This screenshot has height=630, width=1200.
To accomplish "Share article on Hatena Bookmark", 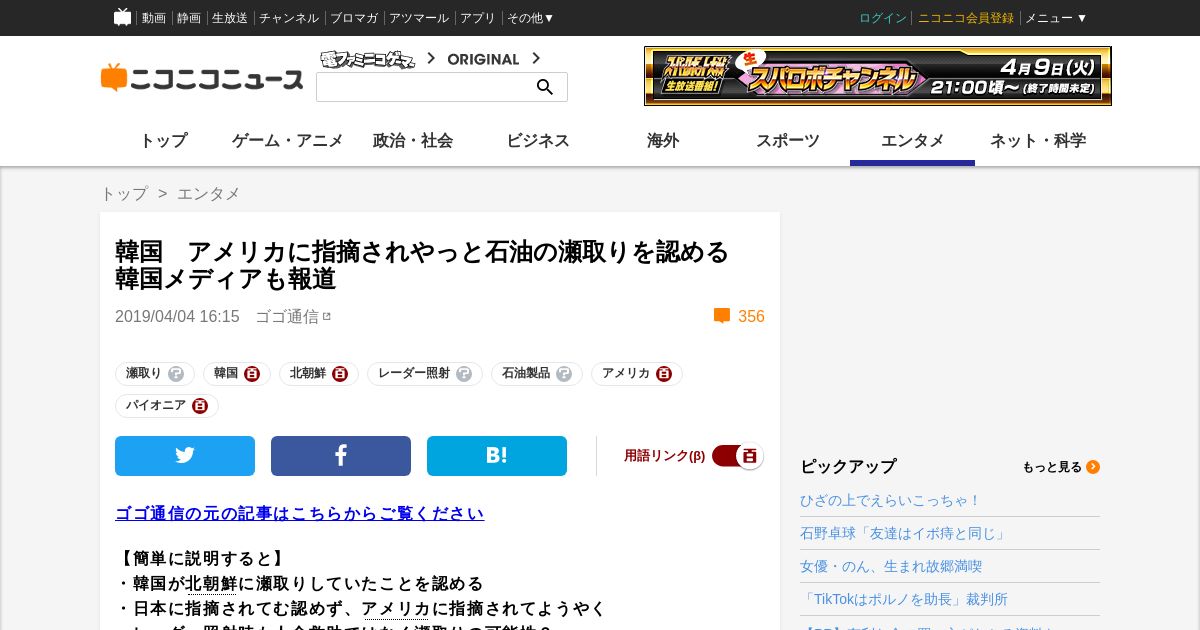I will (497, 456).
